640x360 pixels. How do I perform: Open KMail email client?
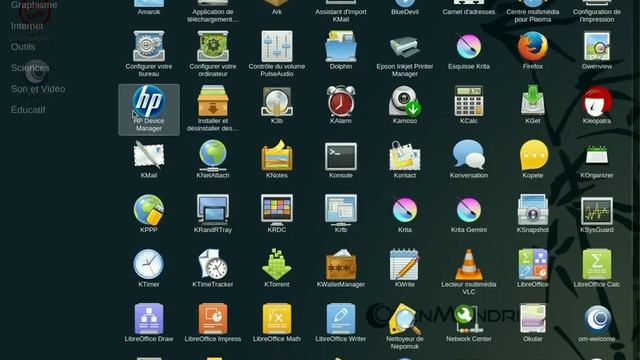click(x=149, y=160)
